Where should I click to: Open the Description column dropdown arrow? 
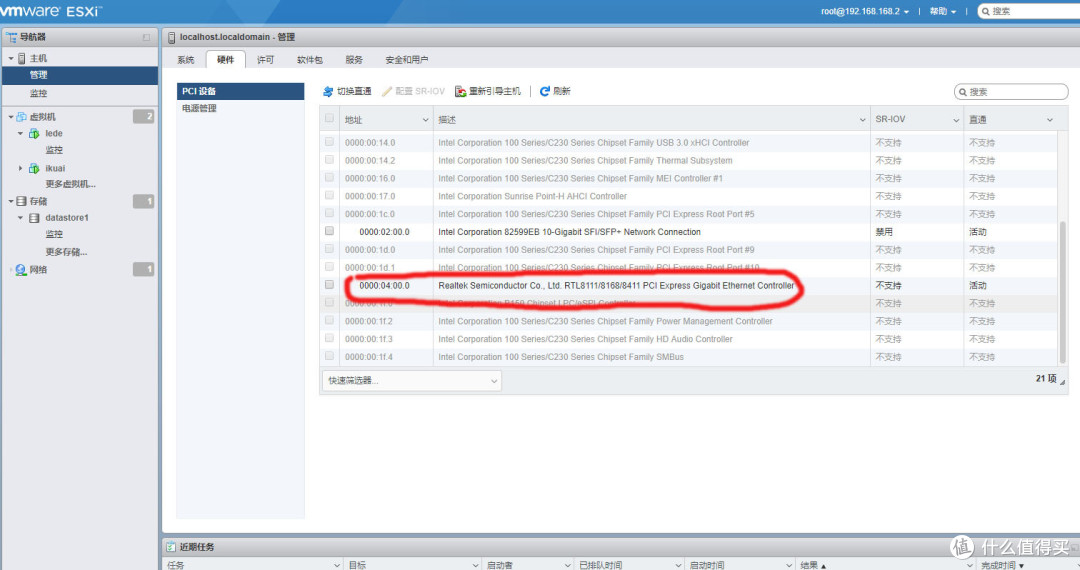point(862,120)
